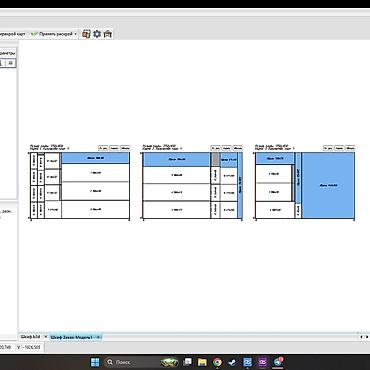Select the top-left blue offcut in the third cutting sheet
The width and height of the screenshot is (370, 370).
[x=275, y=158]
